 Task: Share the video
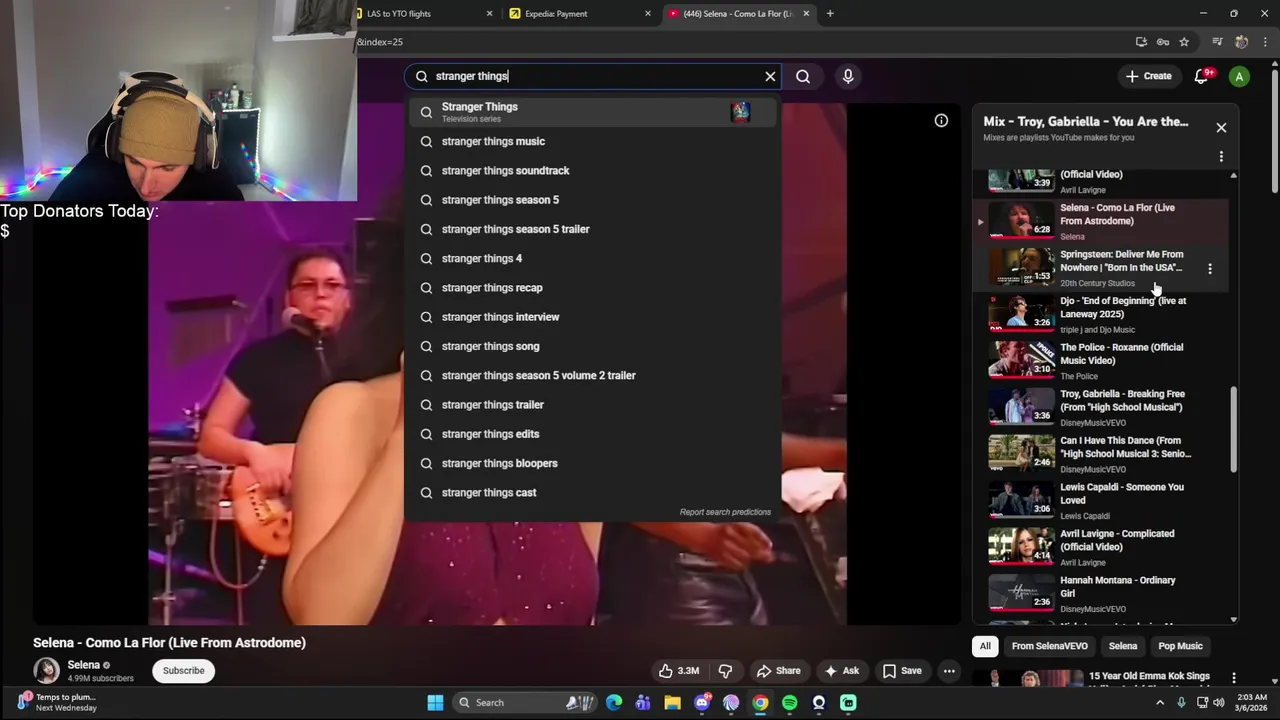778,671
